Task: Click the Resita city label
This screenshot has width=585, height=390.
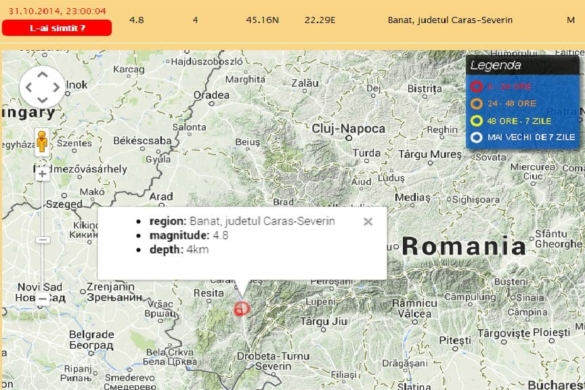Action: click(209, 293)
